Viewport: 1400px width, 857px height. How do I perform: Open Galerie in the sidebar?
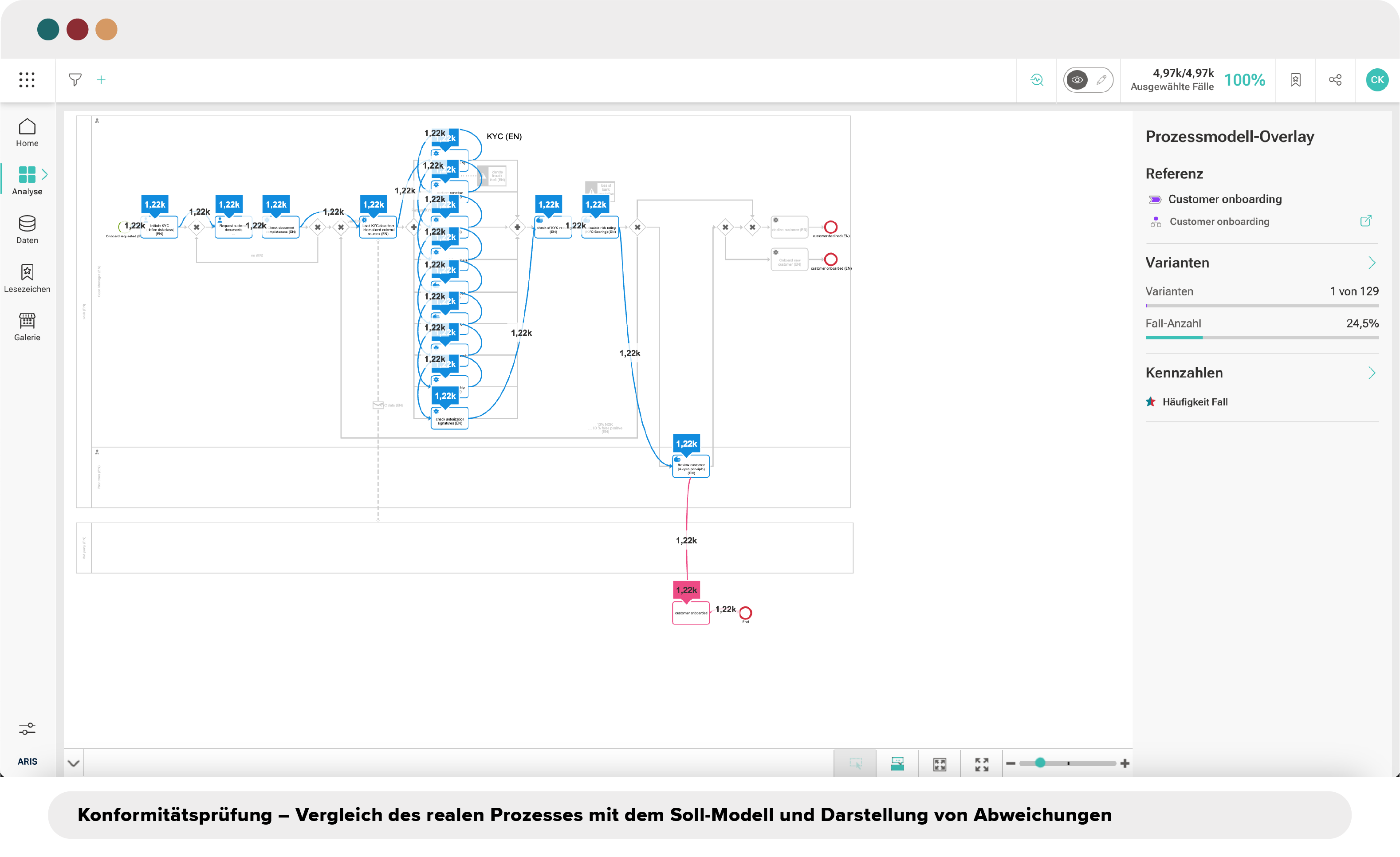pos(27,327)
